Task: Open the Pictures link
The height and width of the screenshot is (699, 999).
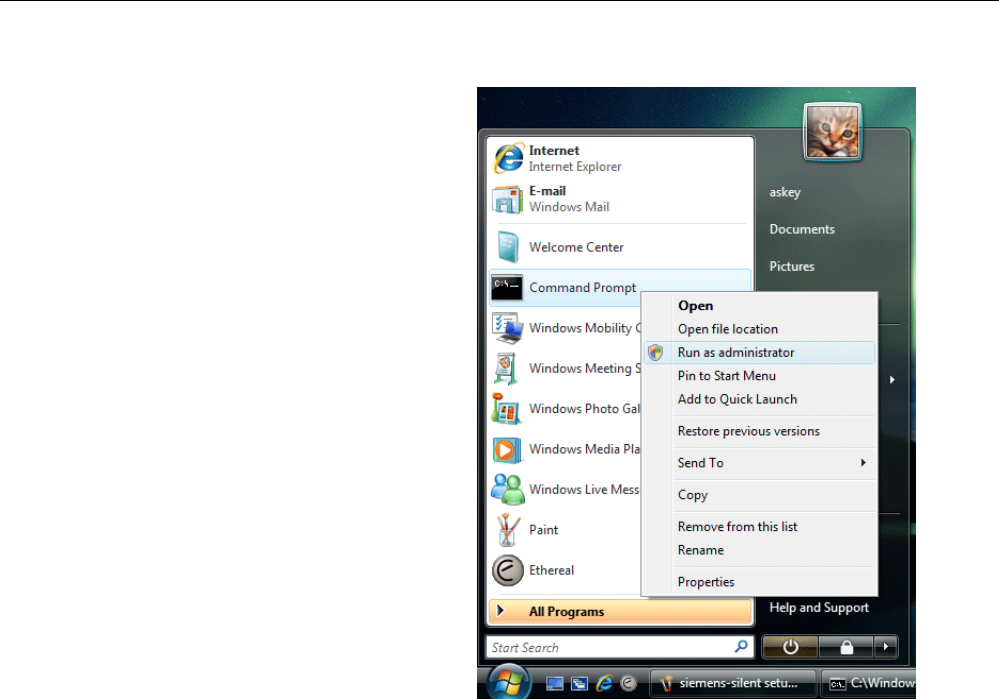Action: 792,266
